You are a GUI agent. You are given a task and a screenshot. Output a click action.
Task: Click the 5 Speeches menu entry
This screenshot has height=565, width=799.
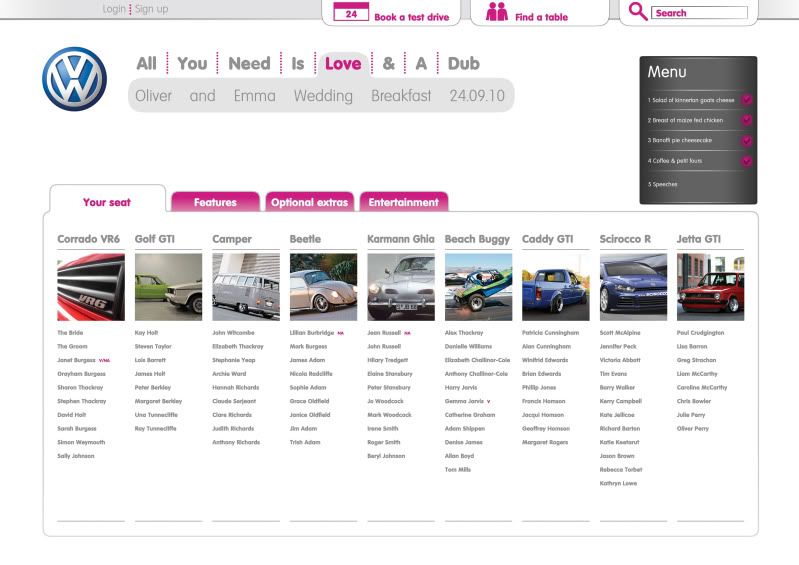point(662,184)
